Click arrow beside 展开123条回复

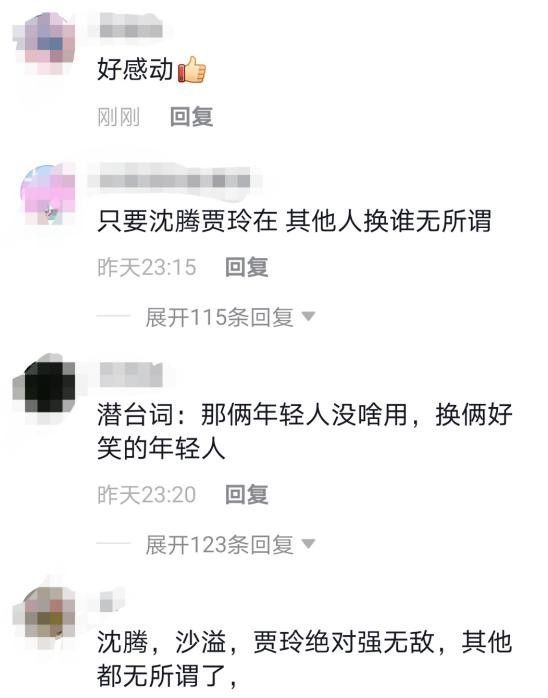[x=308, y=544]
